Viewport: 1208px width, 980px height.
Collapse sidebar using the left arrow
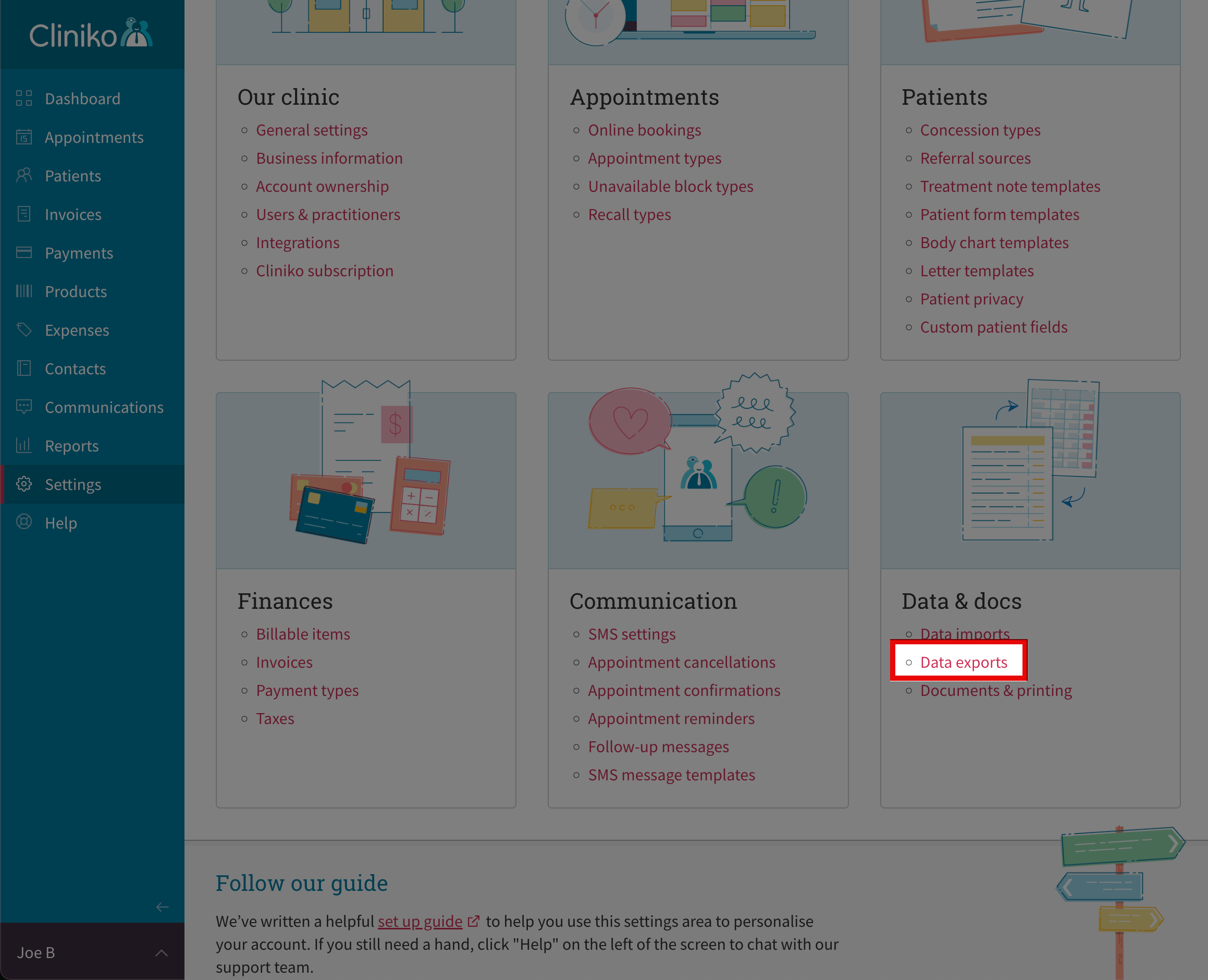163,907
